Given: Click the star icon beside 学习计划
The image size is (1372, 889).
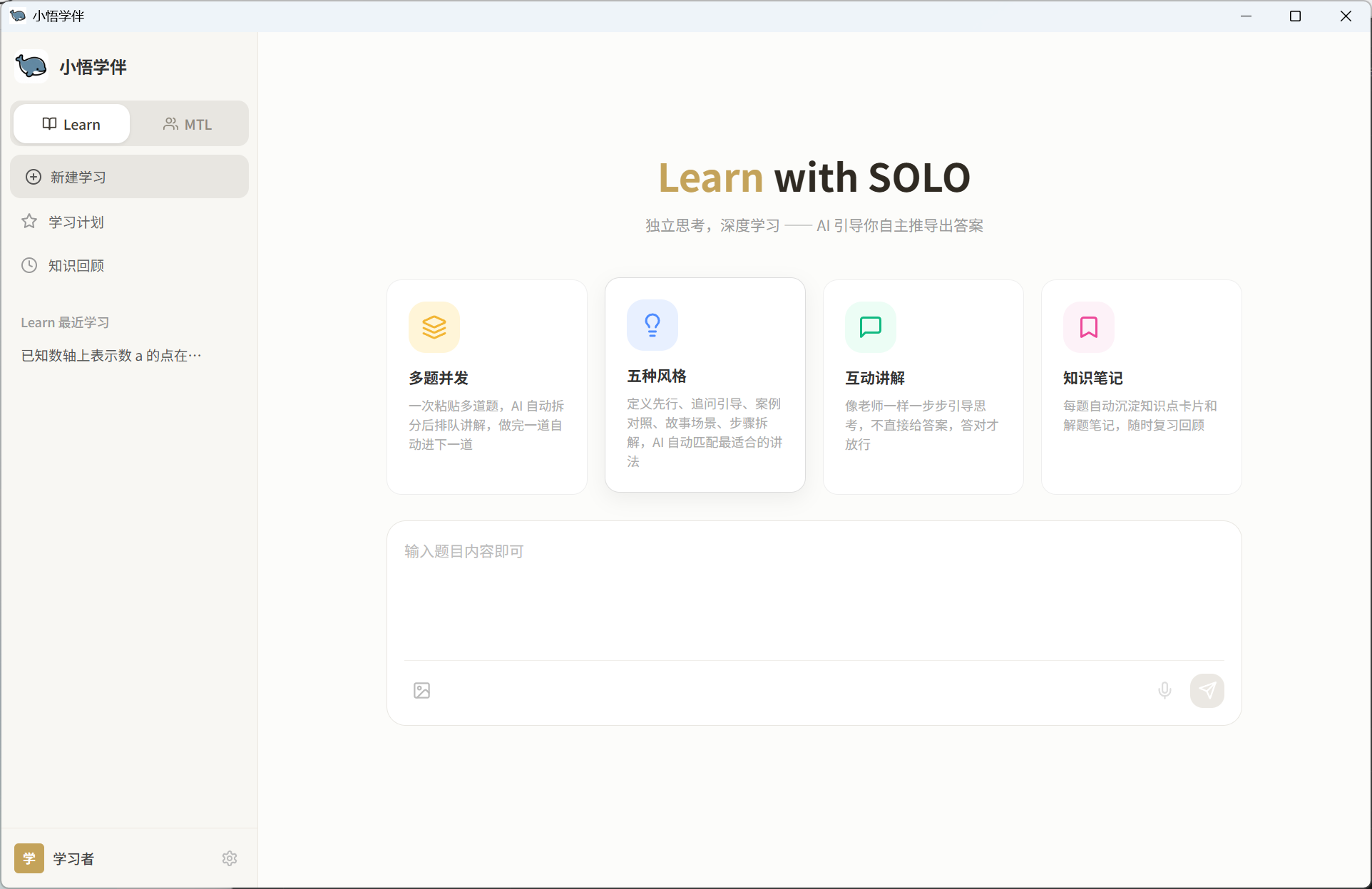Looking at the screenshot, I should coord(29,222).
